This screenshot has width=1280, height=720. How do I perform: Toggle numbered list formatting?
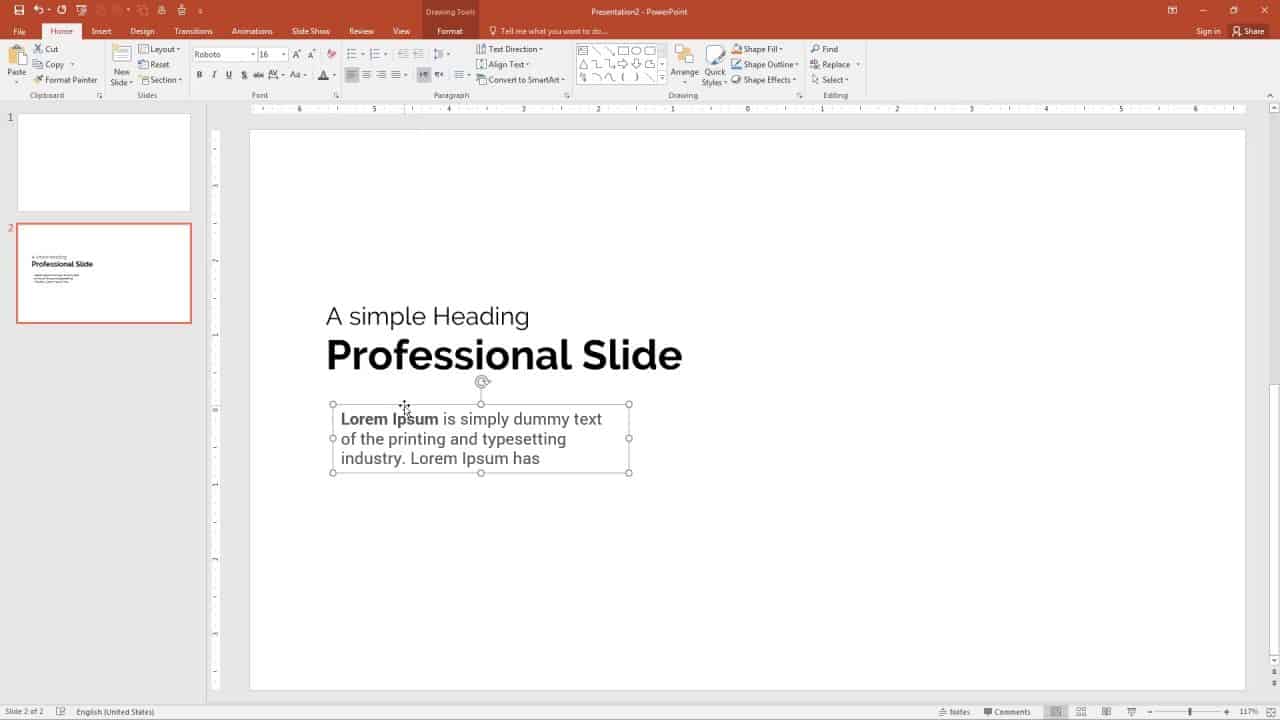coord(377,53)
